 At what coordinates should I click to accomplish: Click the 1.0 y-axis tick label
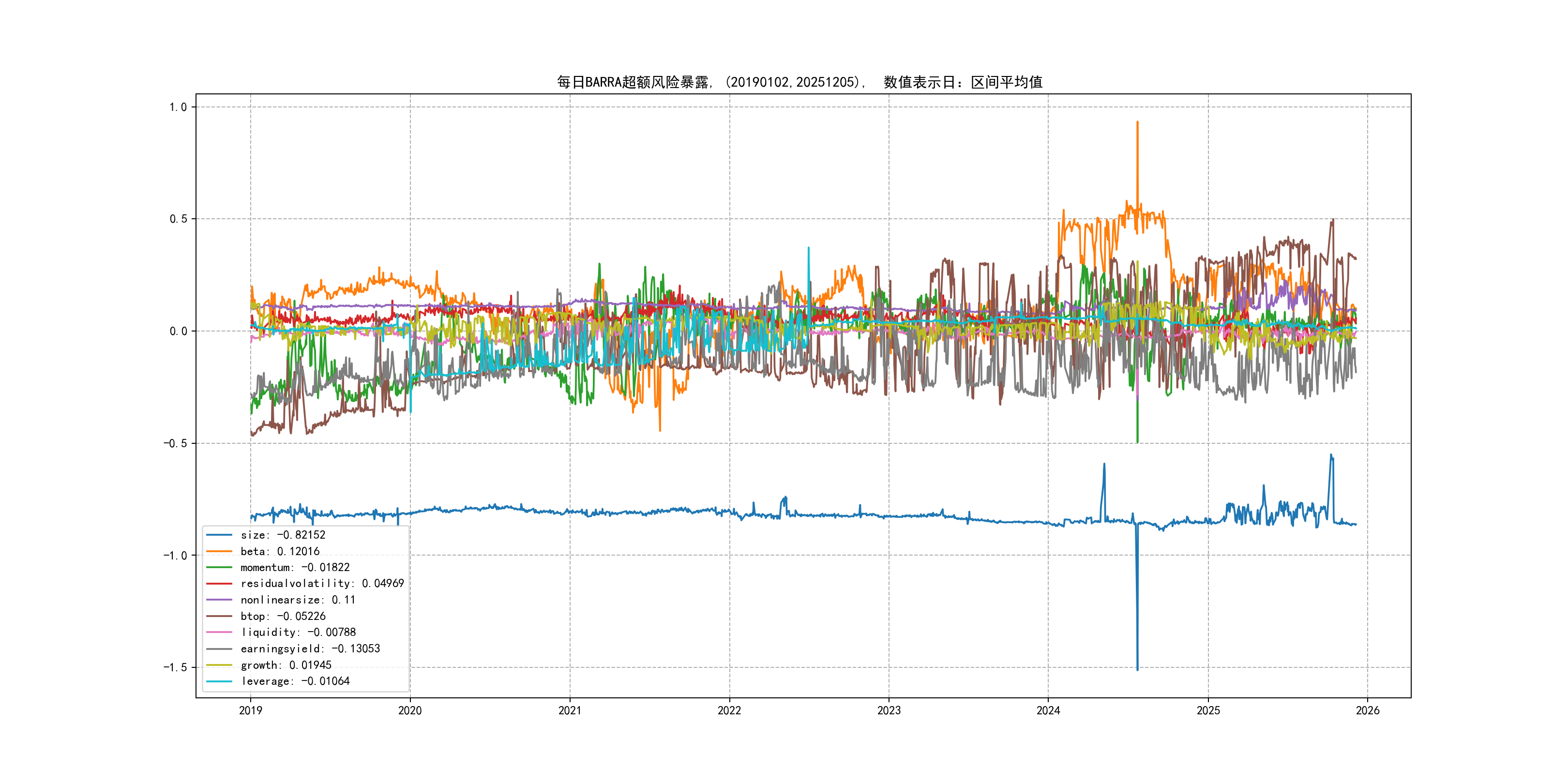click(x=178, y=107)
